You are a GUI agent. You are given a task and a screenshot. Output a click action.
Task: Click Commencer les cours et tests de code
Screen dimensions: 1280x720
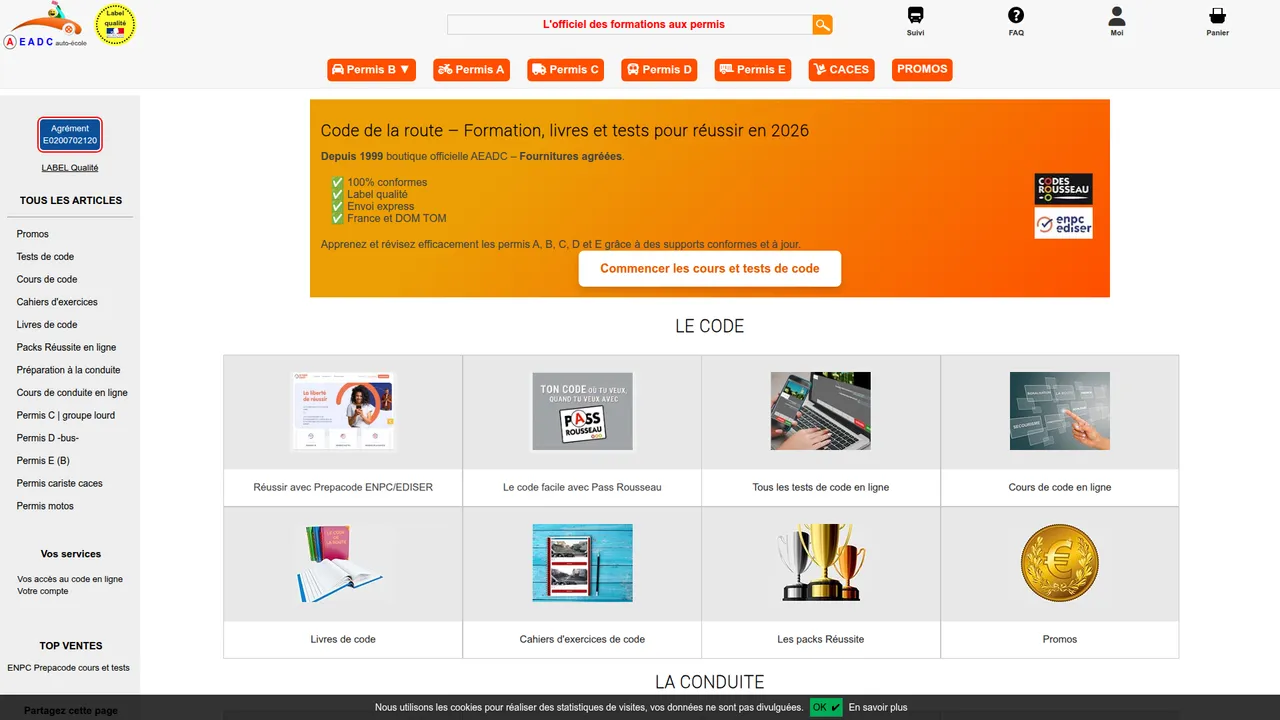tap(710, 269)
